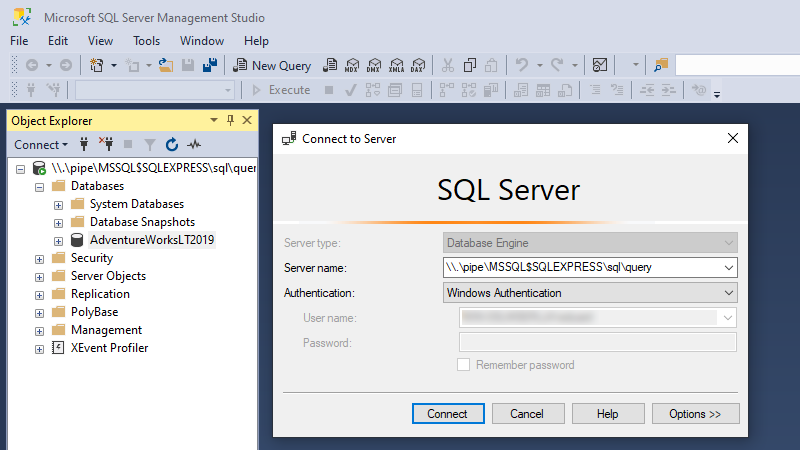Open the Tools menu

[146, 41]
